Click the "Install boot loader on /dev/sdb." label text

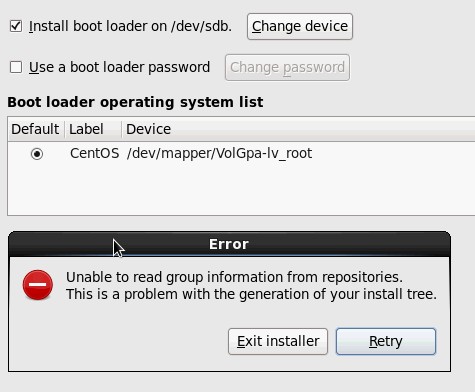tap(130, 26)
